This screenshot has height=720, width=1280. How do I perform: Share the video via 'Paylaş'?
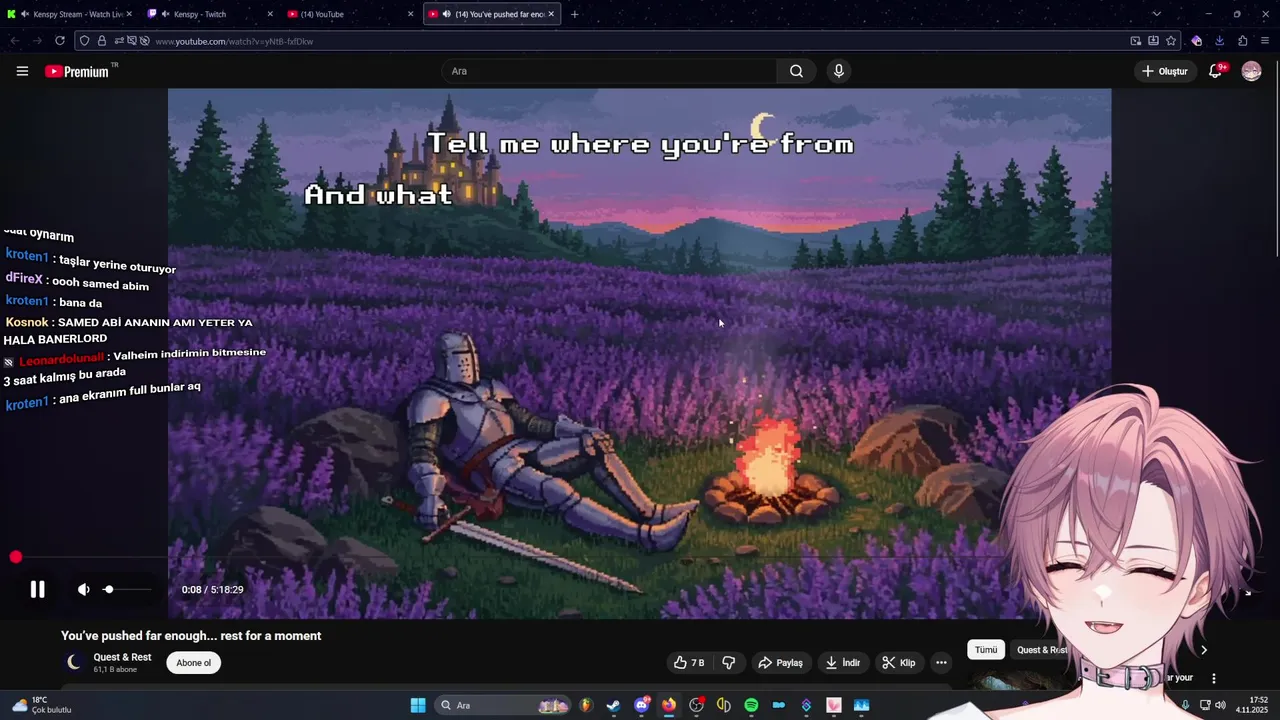tap(780, 662)
